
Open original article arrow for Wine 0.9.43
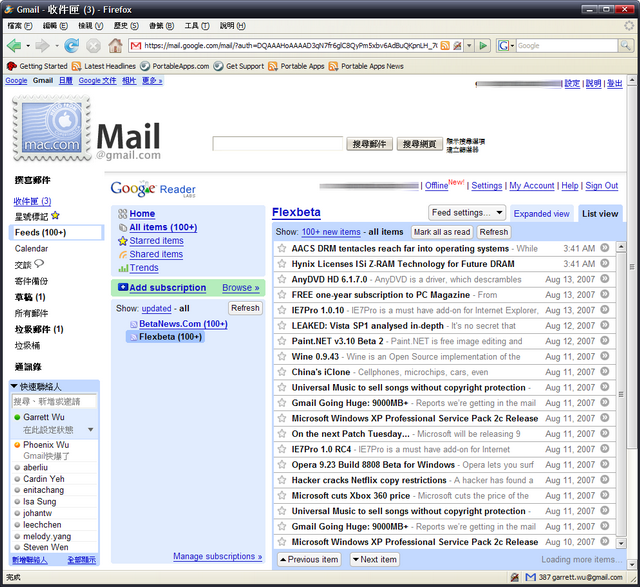tap(605, 356)
